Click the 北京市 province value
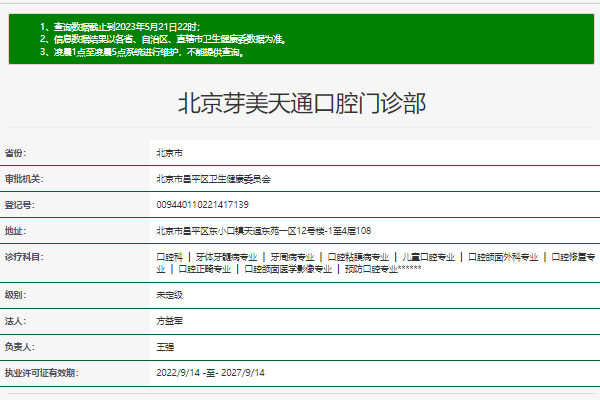600x400 pixels. (170, 153)
